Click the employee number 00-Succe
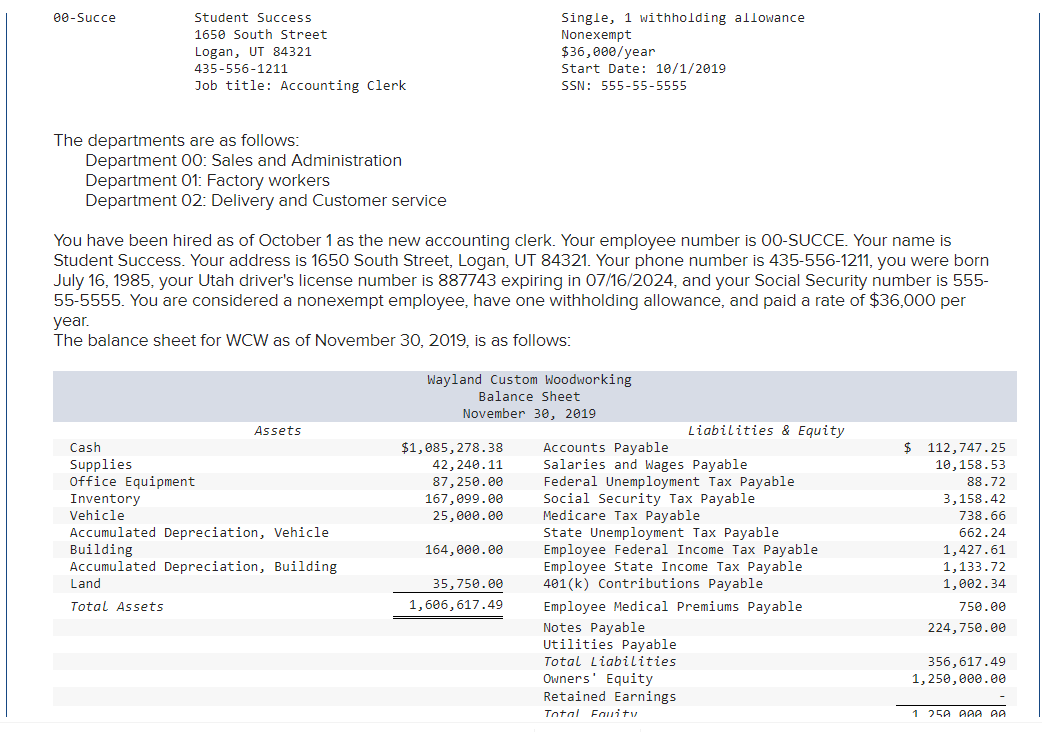Image resolution: width=1042 pixels, height=732 pixels. (84, 18)
